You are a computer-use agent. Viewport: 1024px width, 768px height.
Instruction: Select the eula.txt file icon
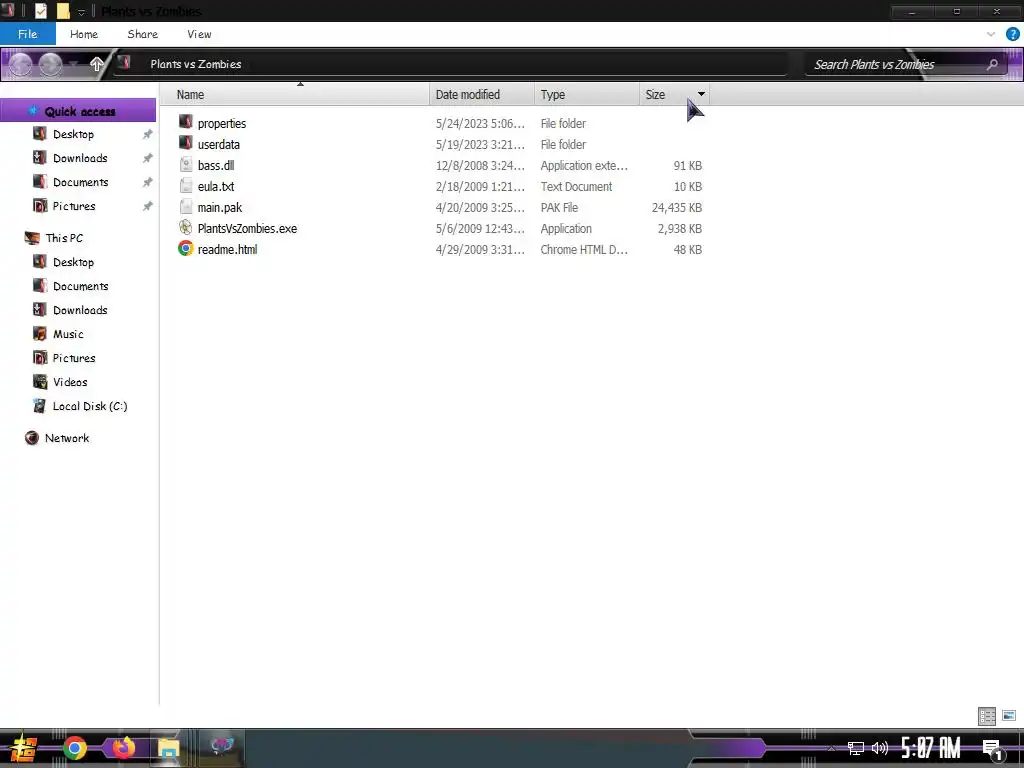(185, 185)
